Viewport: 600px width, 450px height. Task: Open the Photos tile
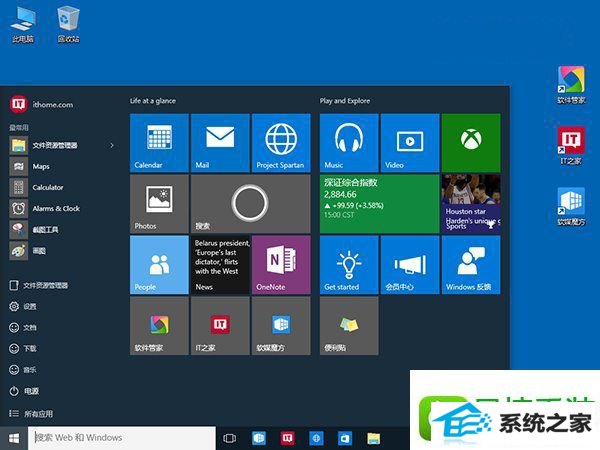coord(159,204)
